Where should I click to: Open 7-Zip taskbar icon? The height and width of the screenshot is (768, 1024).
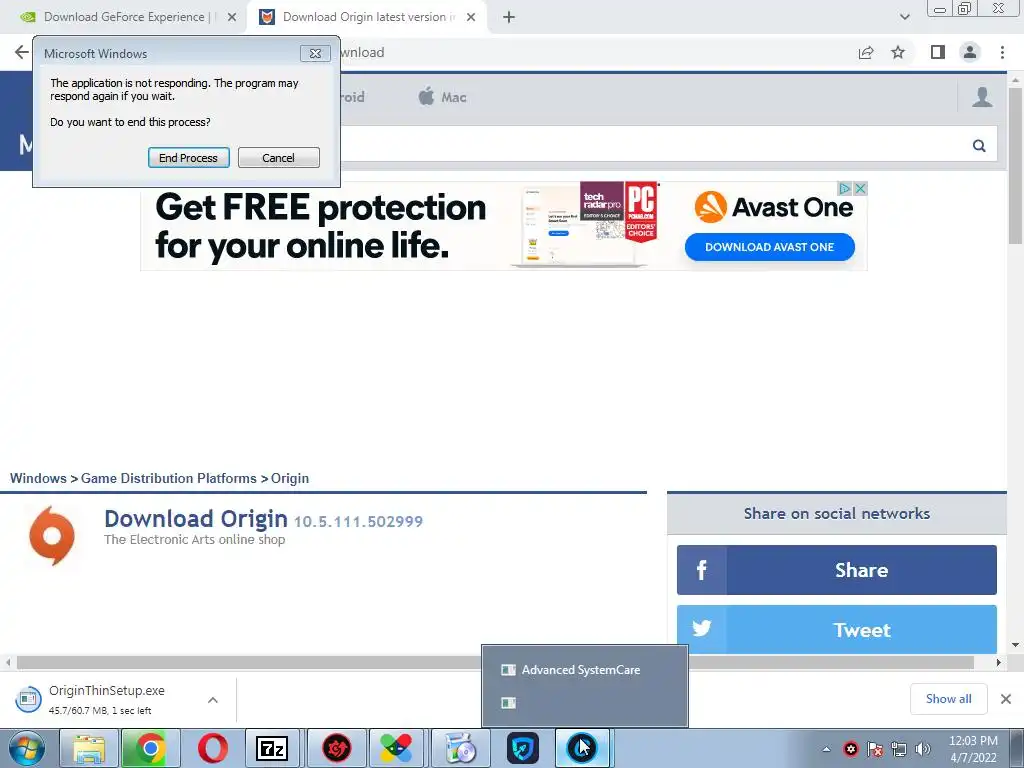[272, 748]
